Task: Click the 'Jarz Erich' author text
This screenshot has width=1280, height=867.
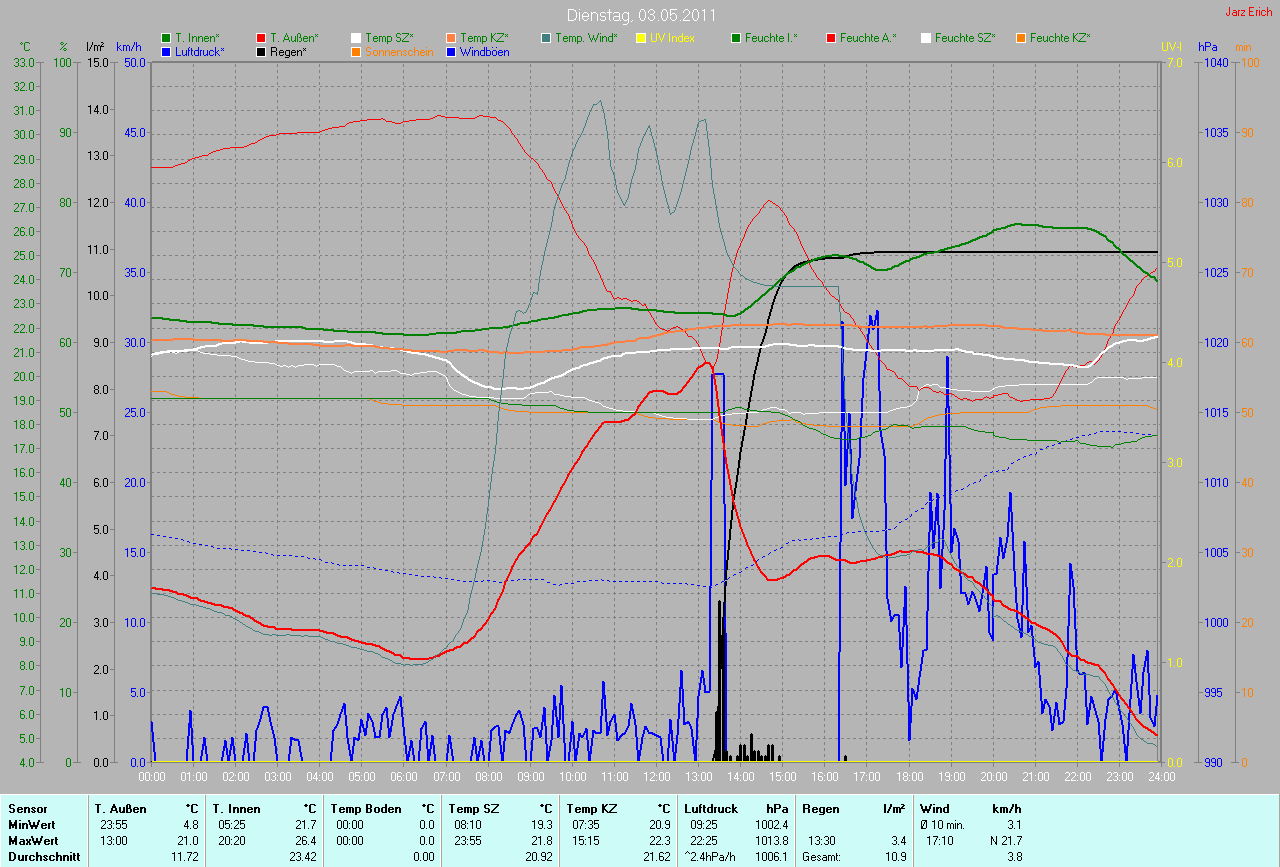Action: (1249, 12)
